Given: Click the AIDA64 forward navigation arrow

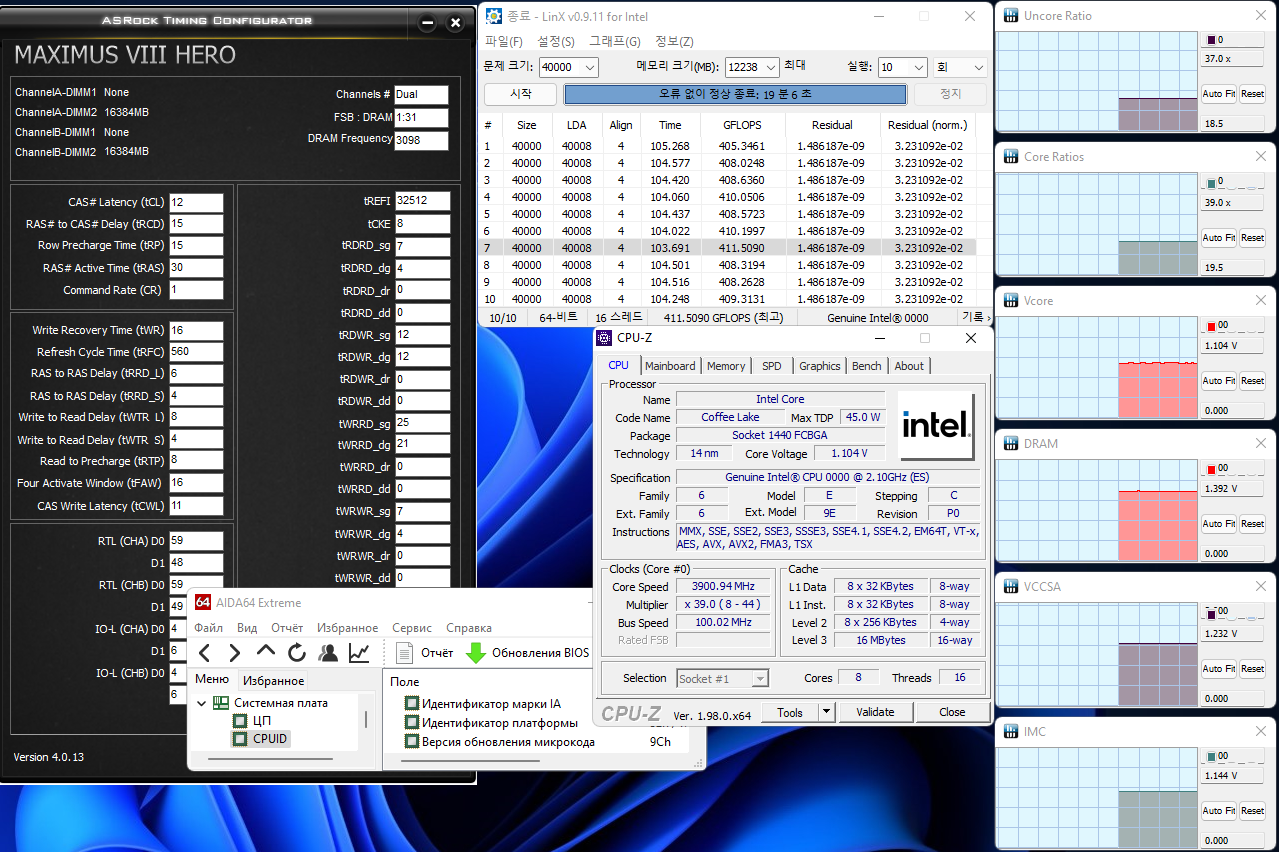Looking at the screenshot, I should [x=235, y=653].
